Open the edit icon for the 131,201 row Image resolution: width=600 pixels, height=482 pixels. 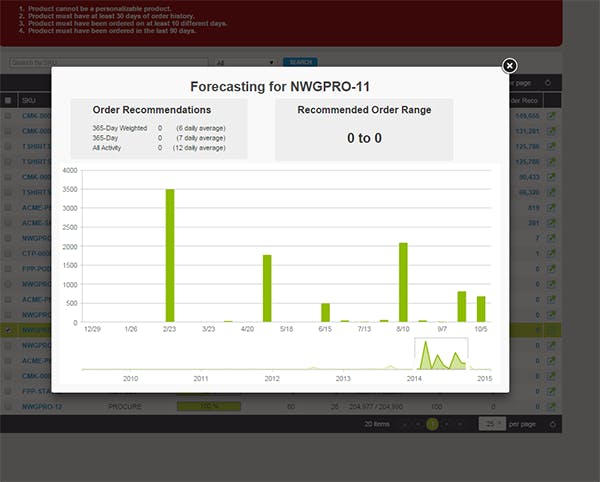(x=551, y=131)
